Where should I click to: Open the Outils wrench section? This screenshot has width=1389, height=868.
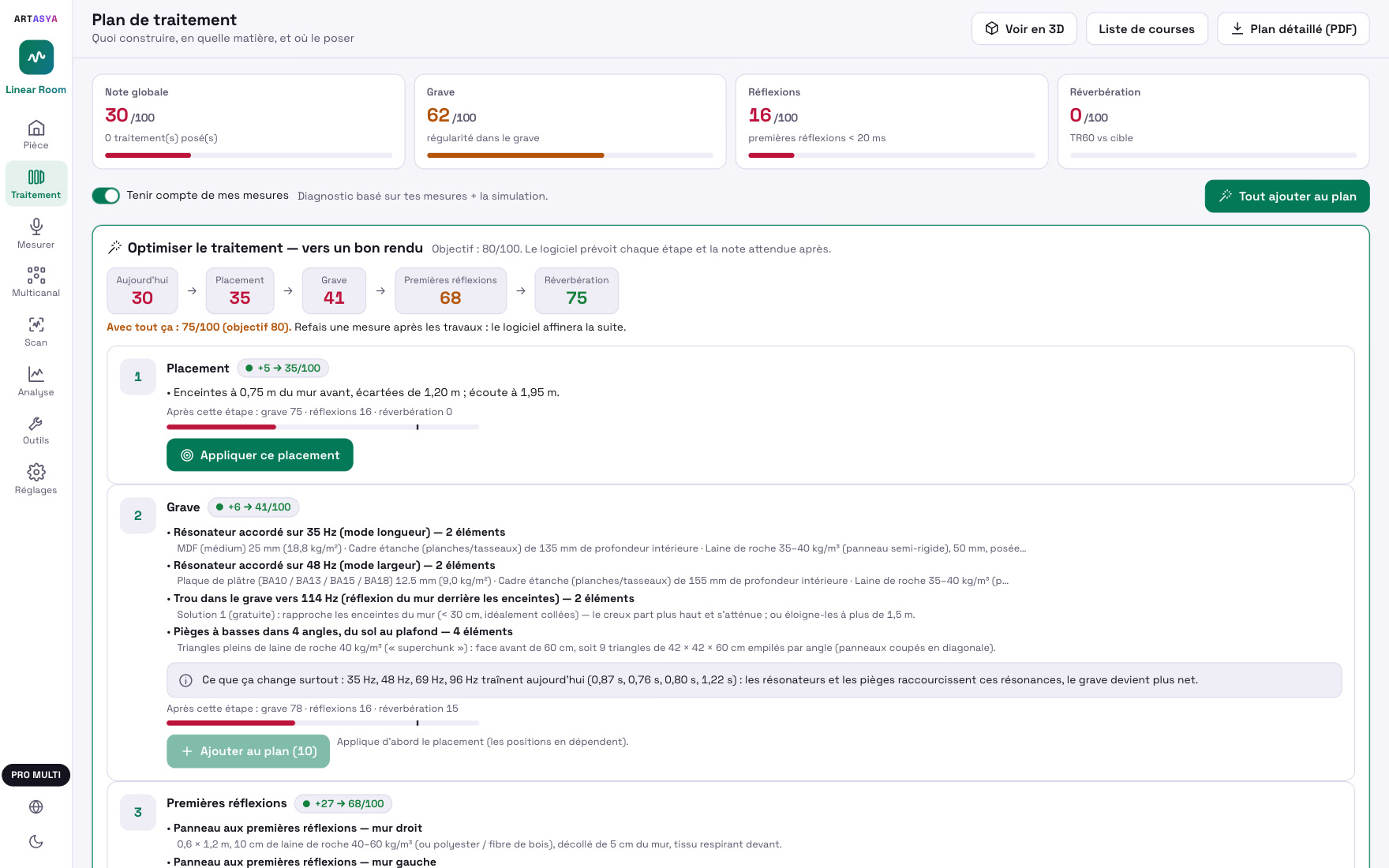36,430
